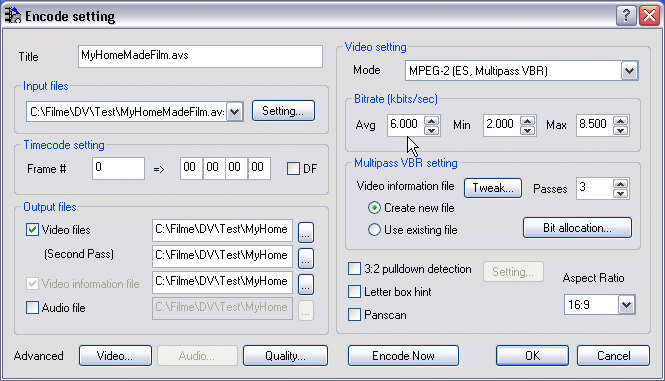Viewport: 665px width, 381px height.
Task: Open the input files Setting button
Action: point(283,111)
